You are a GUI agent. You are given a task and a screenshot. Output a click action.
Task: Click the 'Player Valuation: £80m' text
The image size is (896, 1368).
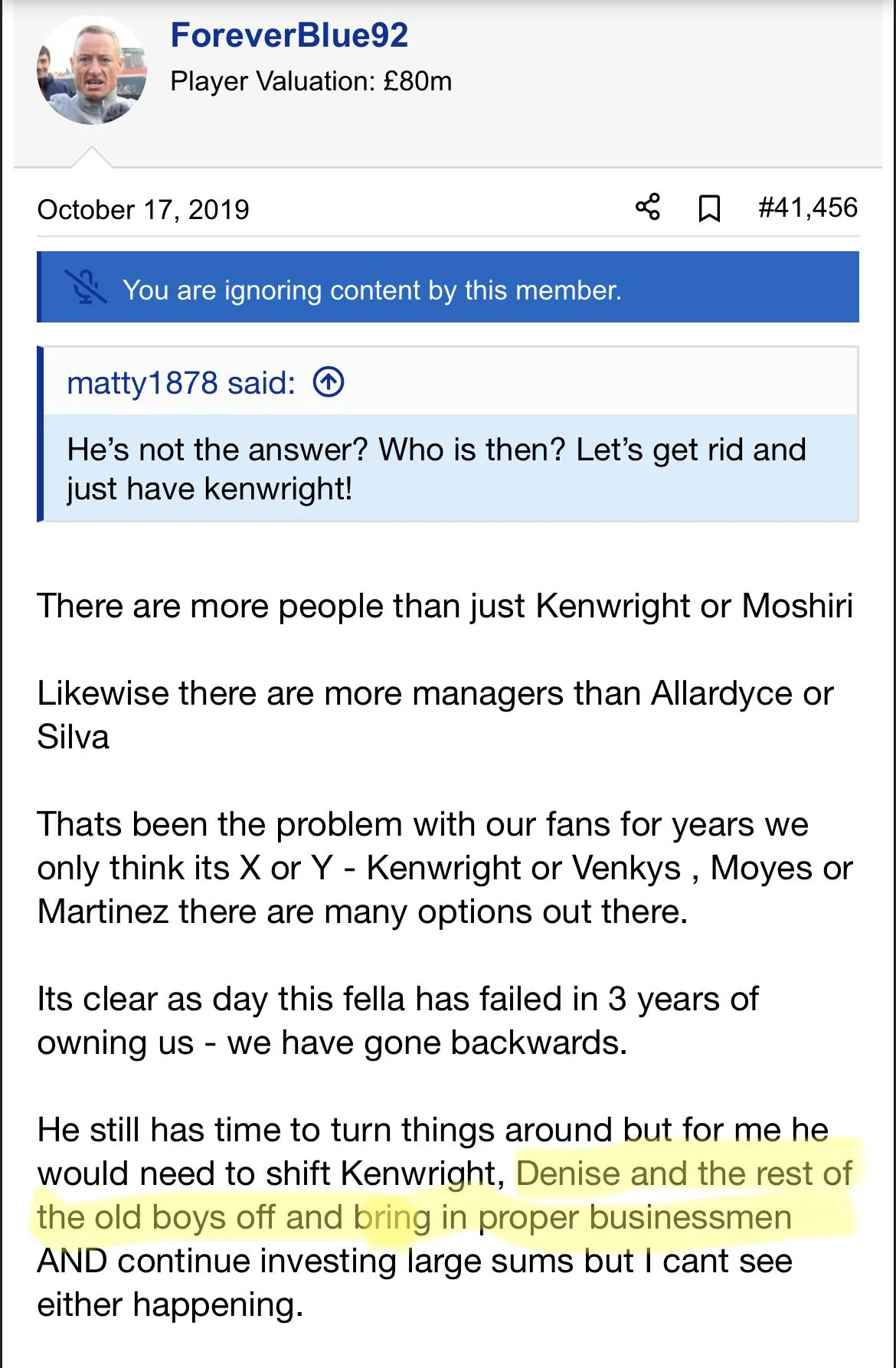click(311, 81)
